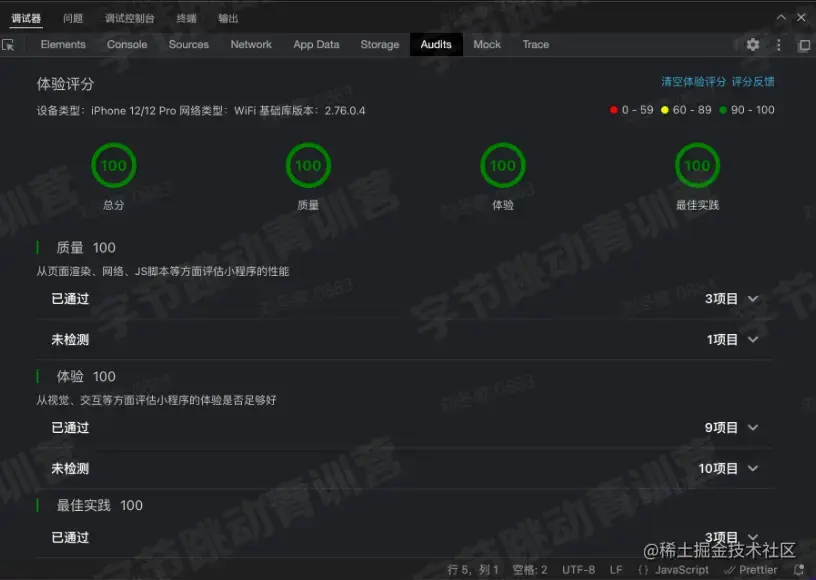Expand 质量 未检测 1项目 chevron

pyautogui.click(x=753, y=339)
